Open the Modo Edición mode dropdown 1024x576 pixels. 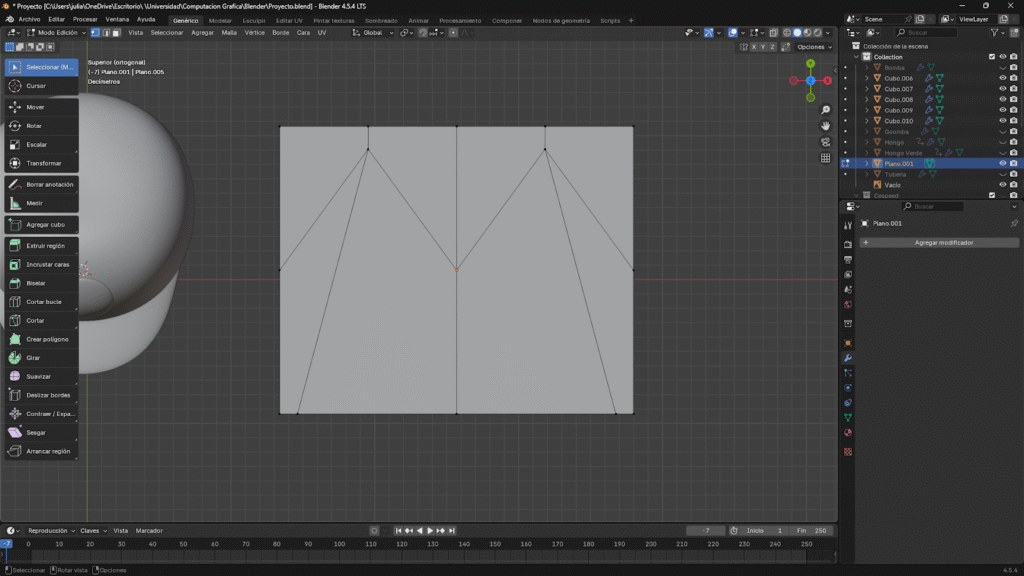click(x=58, y=32)
